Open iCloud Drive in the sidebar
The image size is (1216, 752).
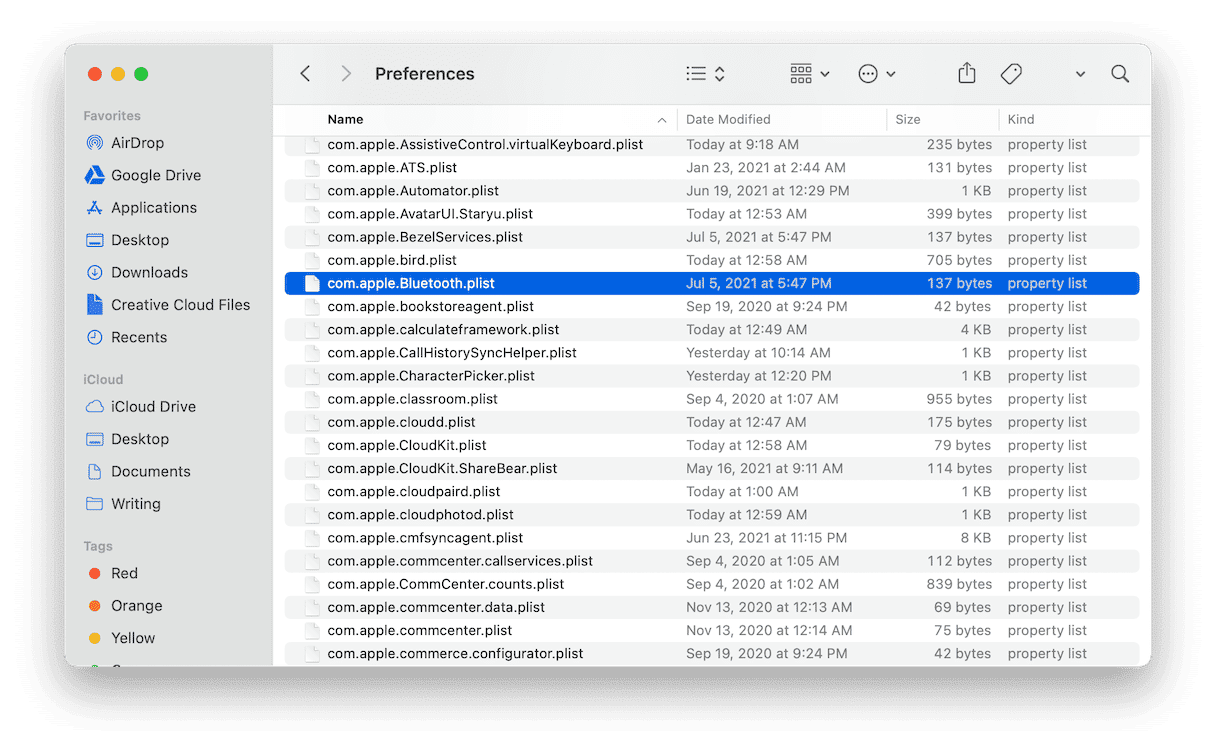point(153,407)
